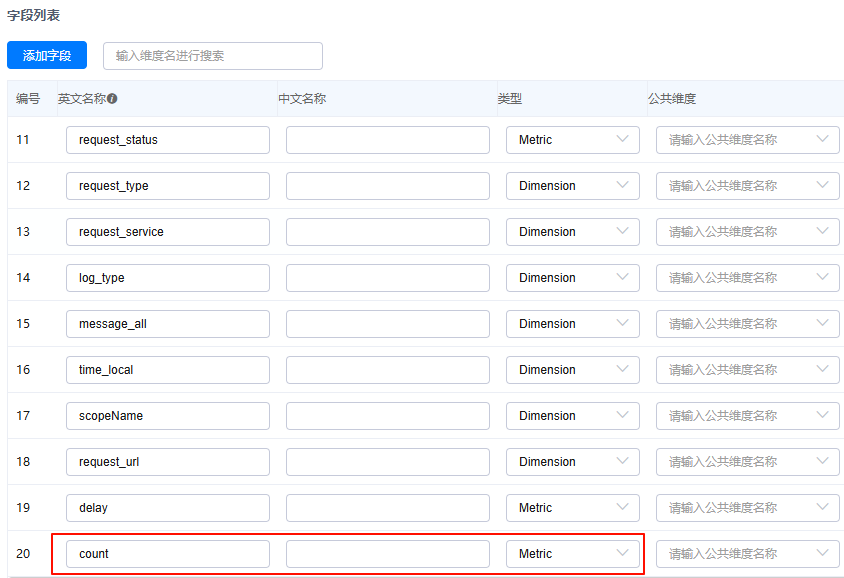Click the English name field containing count

tap(167, 554)
